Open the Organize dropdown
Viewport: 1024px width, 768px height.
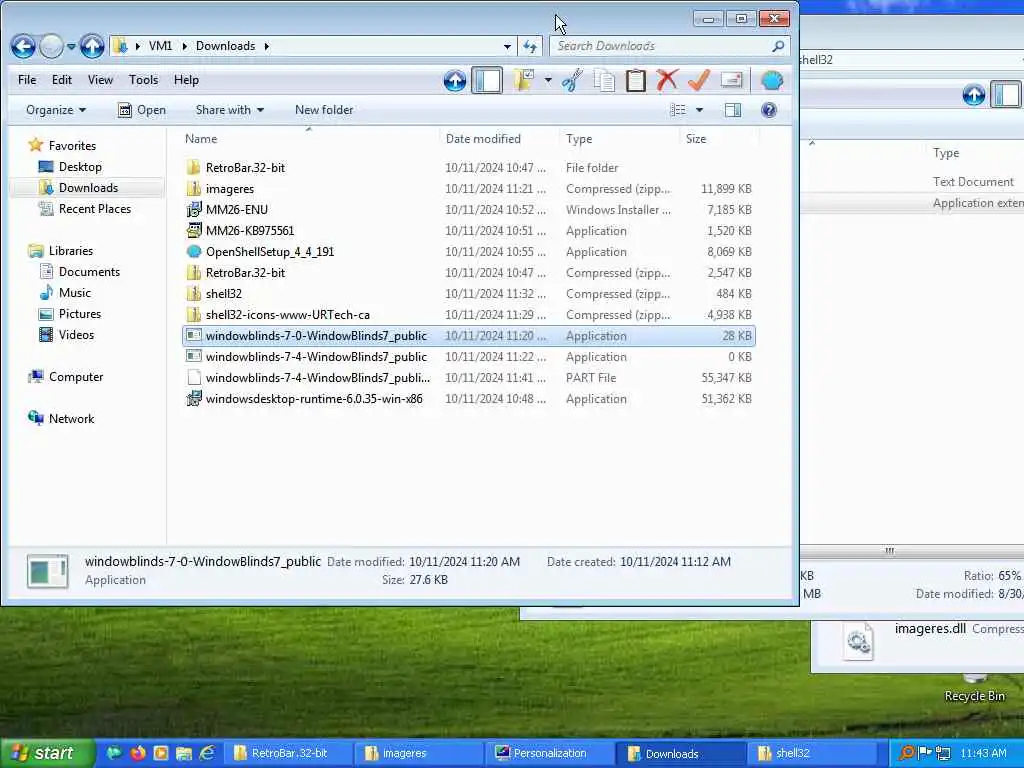click(x=56, y=110)
